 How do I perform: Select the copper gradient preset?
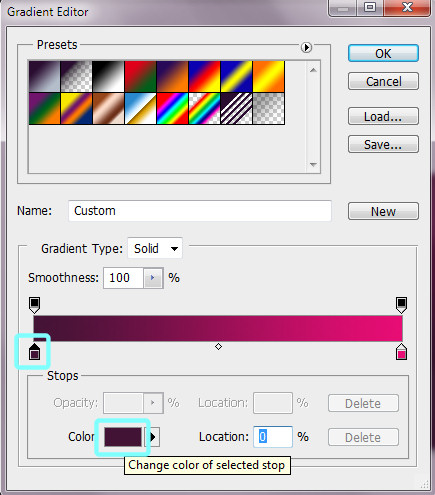point(108,109)
